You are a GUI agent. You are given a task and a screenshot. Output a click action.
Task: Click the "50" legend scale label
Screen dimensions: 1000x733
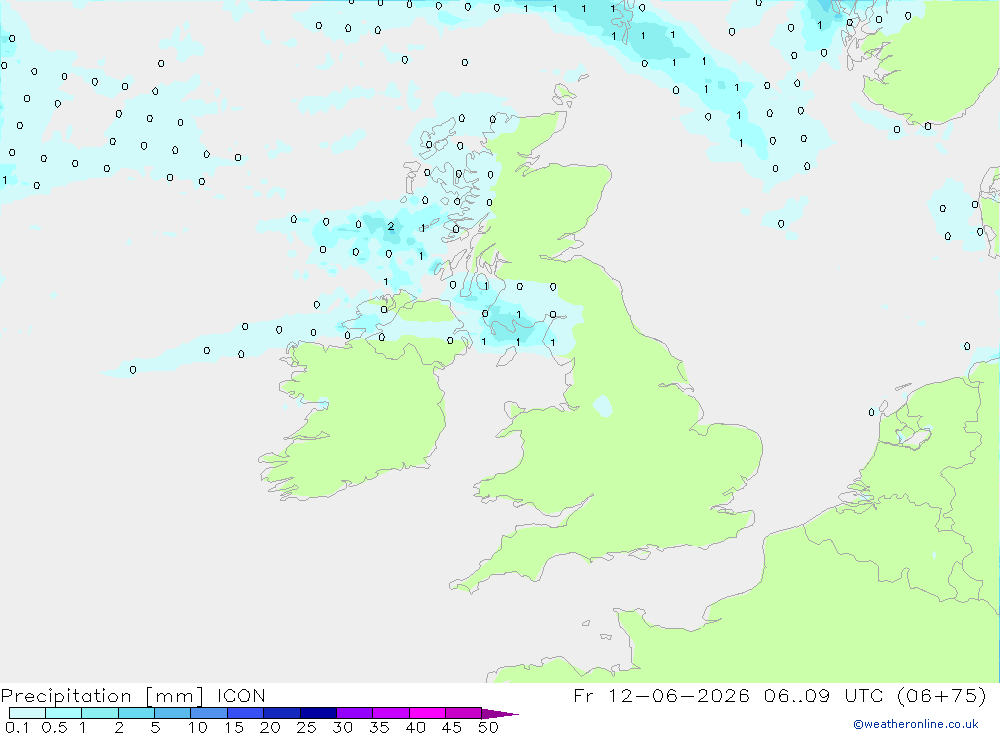[x=488, y=727]
